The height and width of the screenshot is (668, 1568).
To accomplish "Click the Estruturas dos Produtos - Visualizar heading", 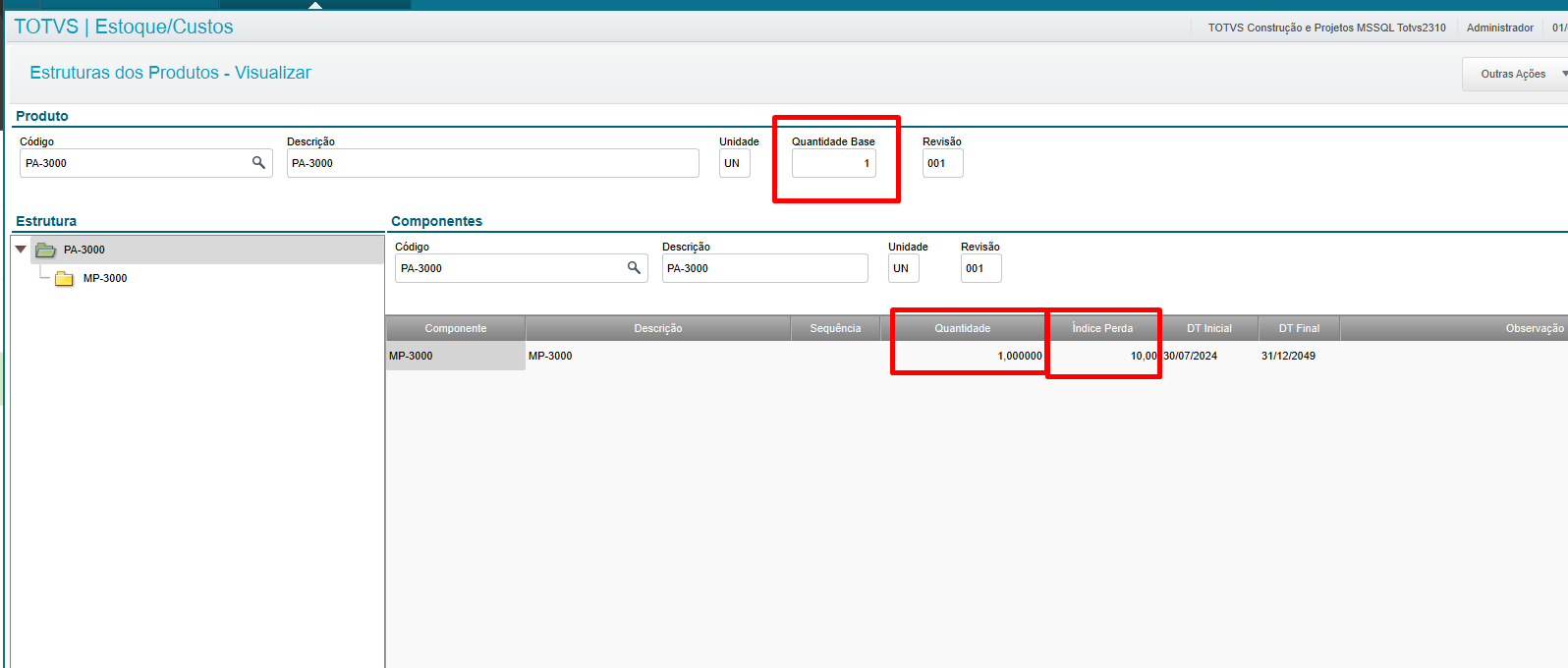I will coord(170,73).
